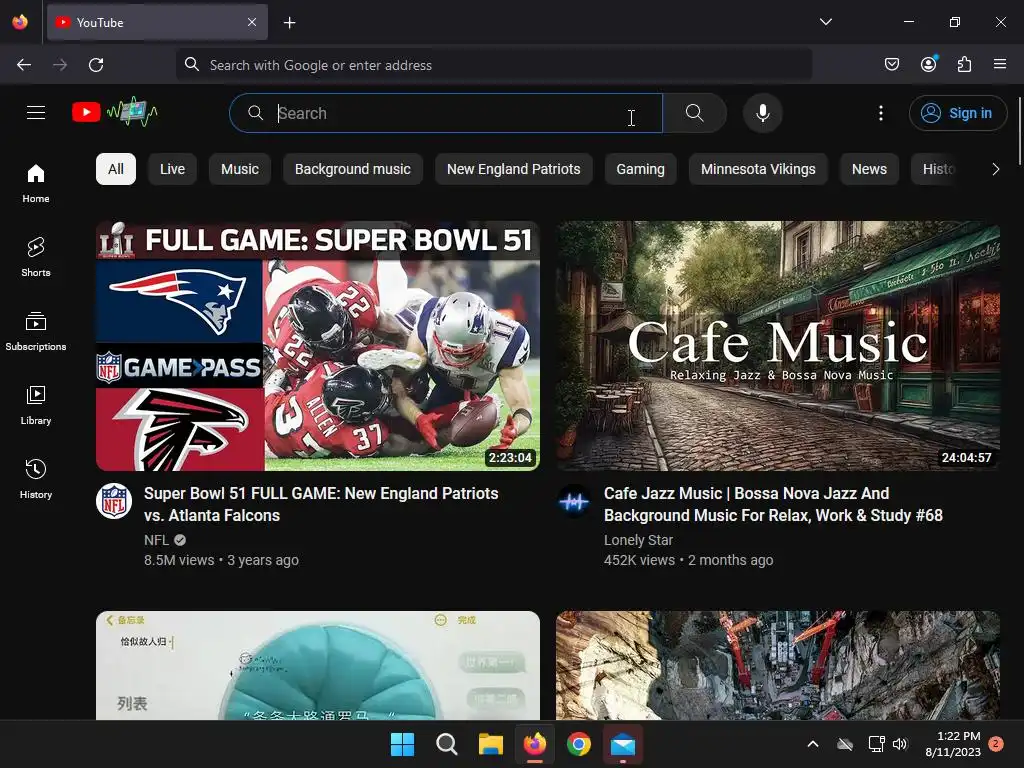Reload the current page
Image resolution: width=1024 pixels, height=768 pixels.
click(x=96, y=65)
